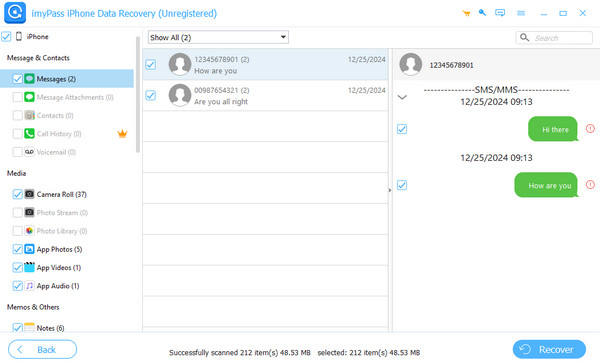600x364 pixels.
Task: Click the App Audio music icon
Action: (29, 286)
